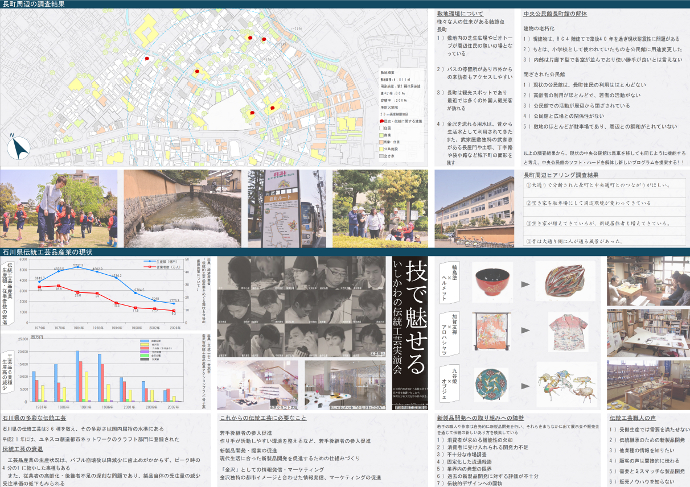690x487 pixels.
Task: Click the 長町周辺ヒアリング調査結果 heading
Action: [x=561, y=175]
